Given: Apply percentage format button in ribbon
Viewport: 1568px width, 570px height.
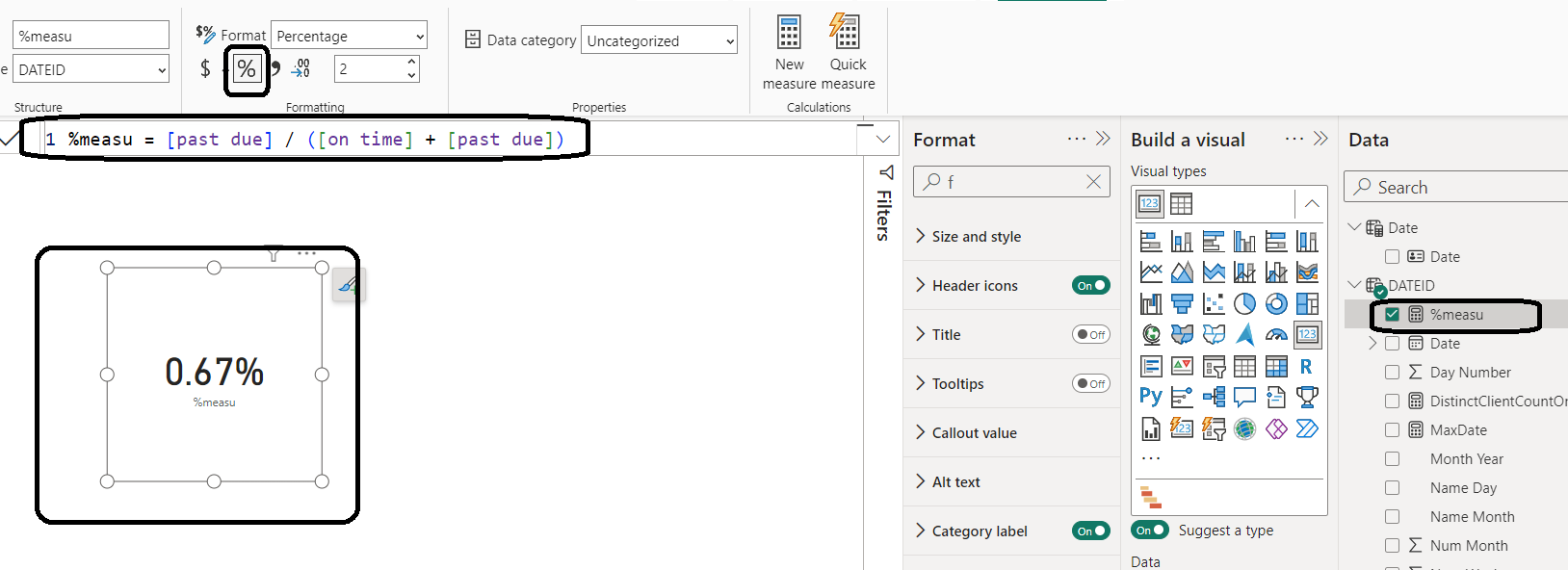Looking at the screenshot, I should [x=247, y=69].
